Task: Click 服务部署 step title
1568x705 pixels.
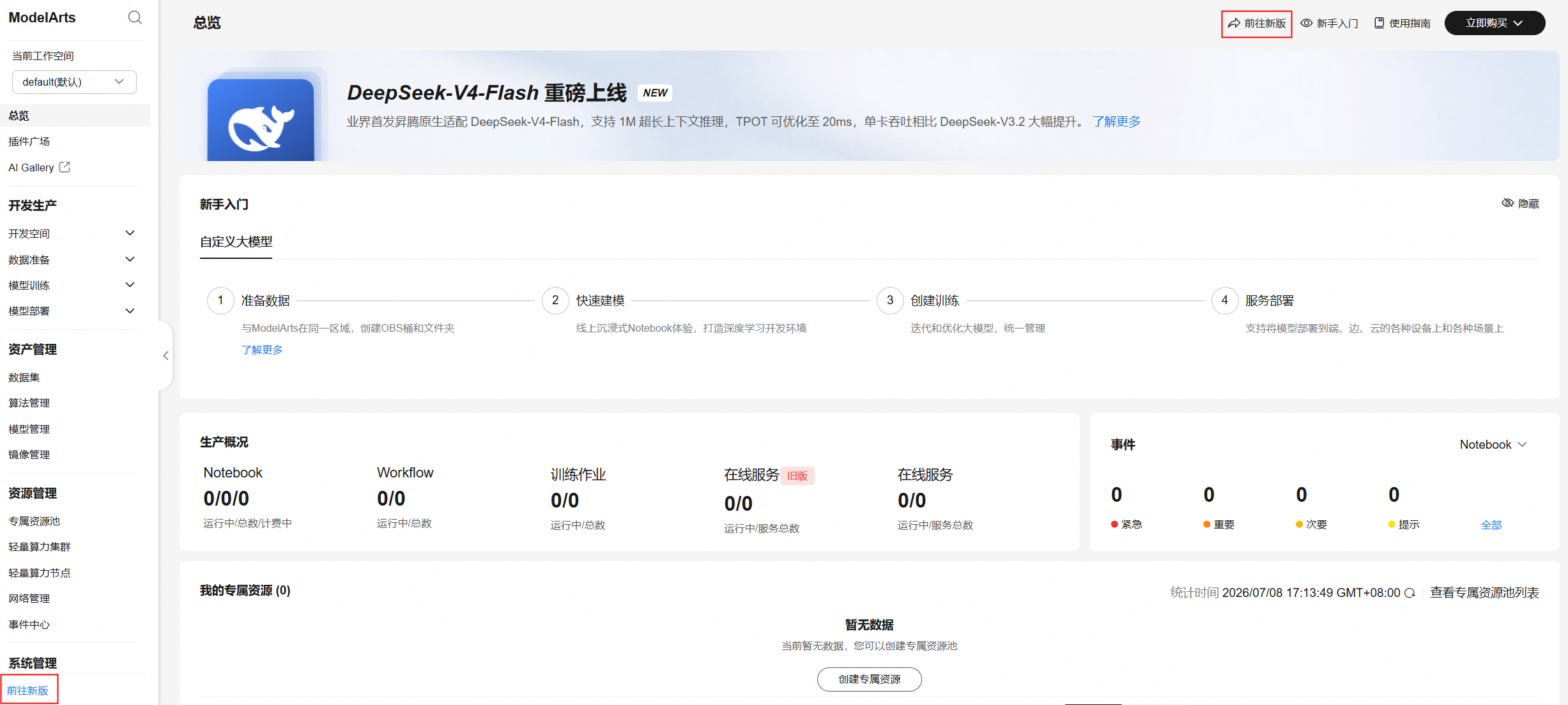Action: [x=1270, y=300]
